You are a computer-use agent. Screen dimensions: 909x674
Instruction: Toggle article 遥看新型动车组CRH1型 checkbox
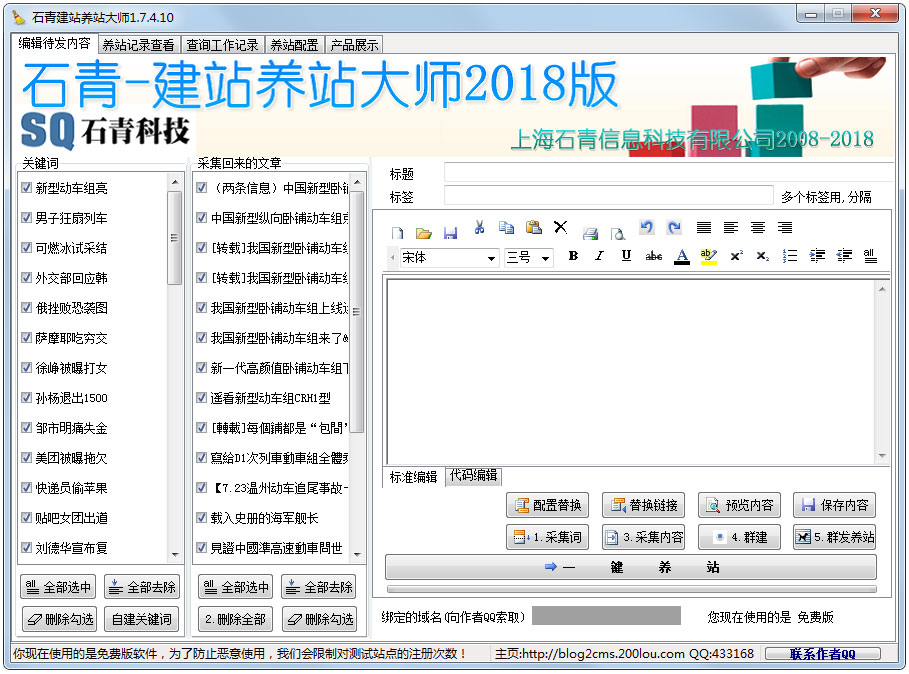(x=201, y=397)
